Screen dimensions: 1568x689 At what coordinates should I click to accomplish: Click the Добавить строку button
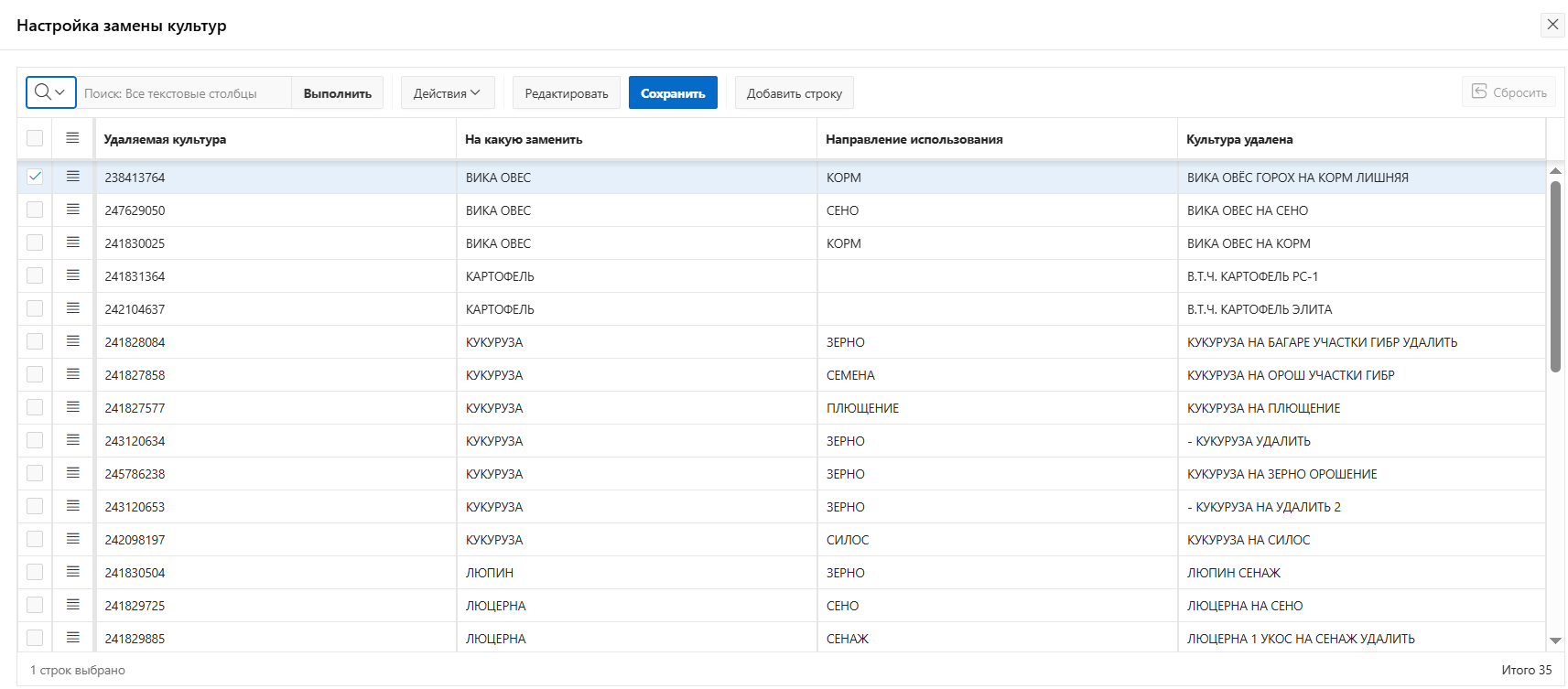[x=794, y=93]
